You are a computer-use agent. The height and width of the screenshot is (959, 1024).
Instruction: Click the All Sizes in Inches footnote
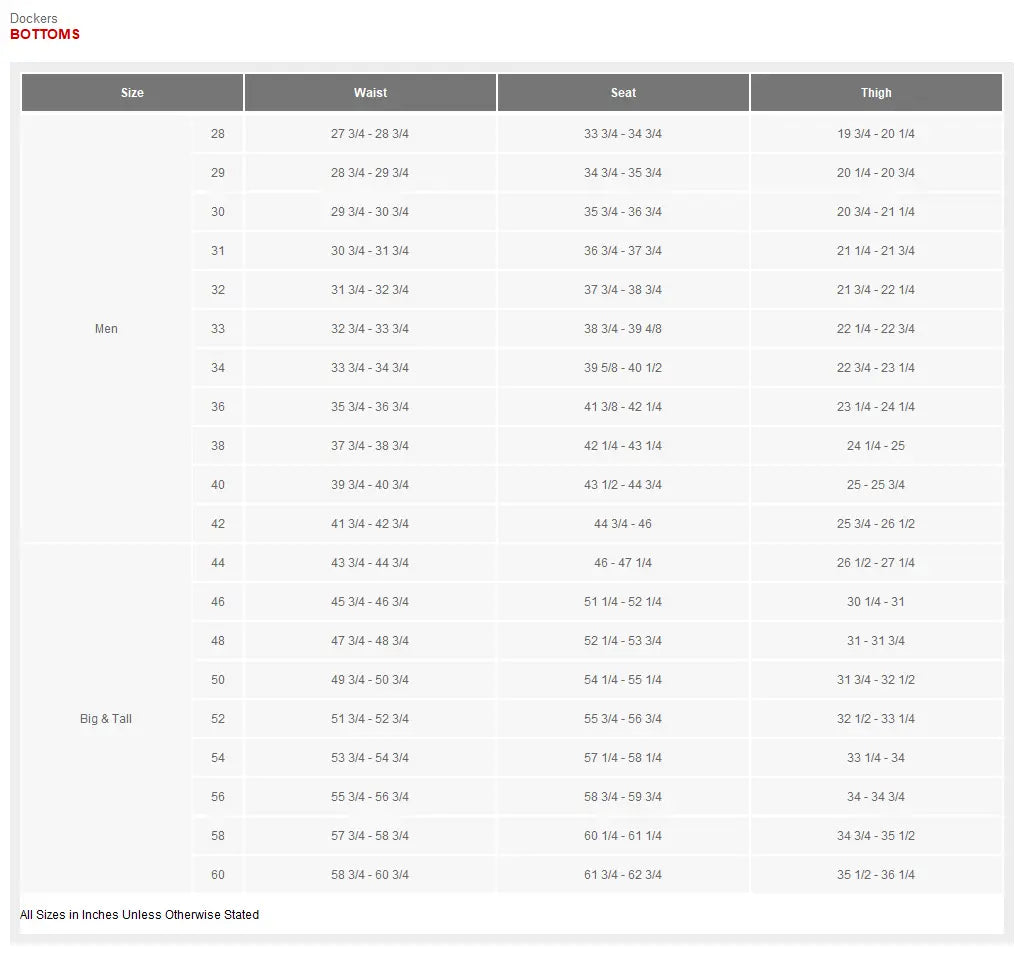coord(140,915)
